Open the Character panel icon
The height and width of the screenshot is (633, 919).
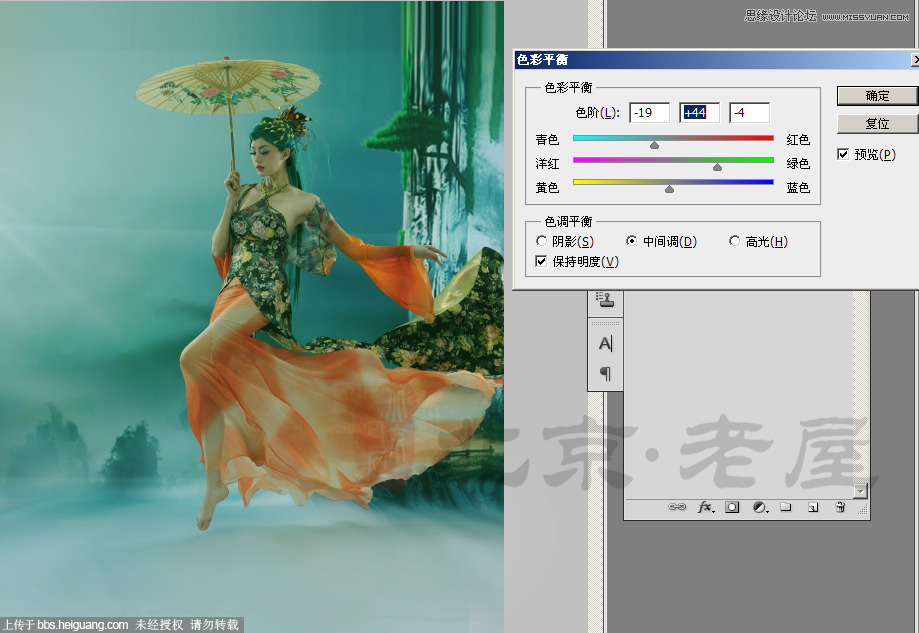click(605, 343)
